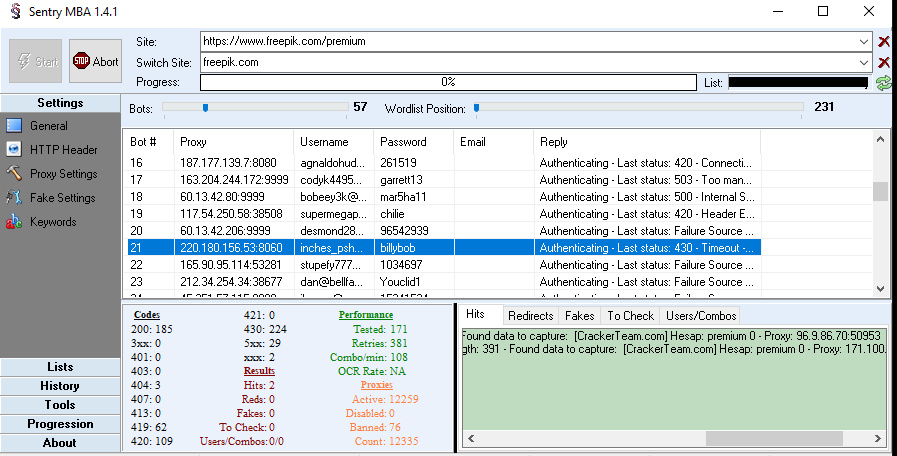Click the 'Combo/min: 108' value

pyautogui.click(x=369, y=357)
